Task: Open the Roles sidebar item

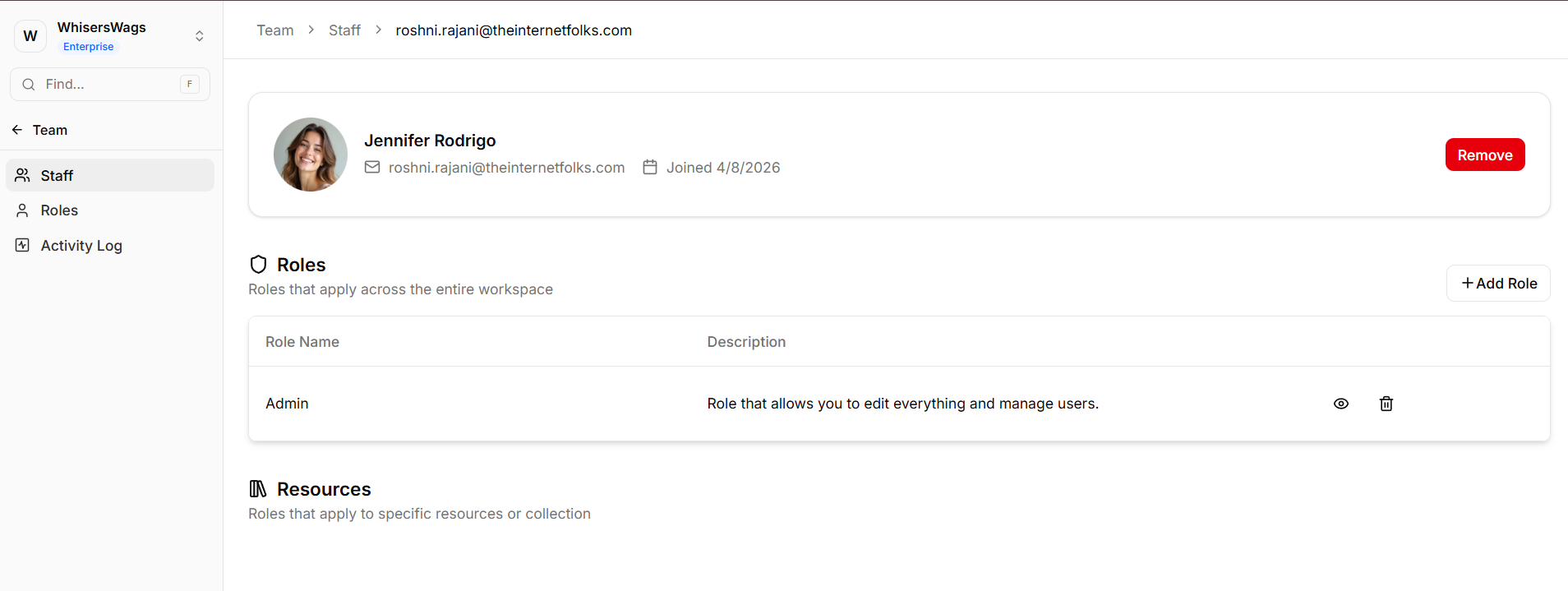Action: click(x=59, y=210)
